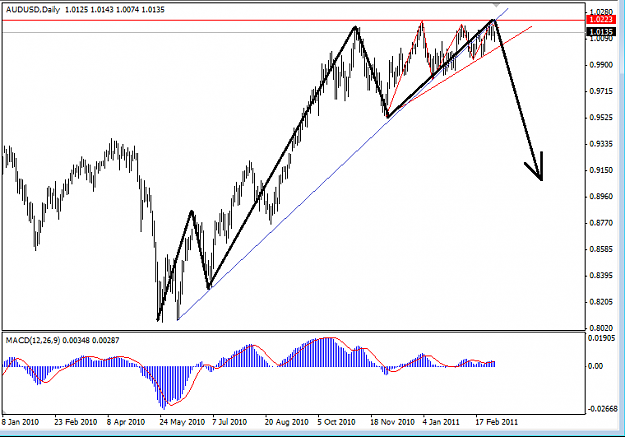Click the gray chart shift triangle marker

pos(496,5)
